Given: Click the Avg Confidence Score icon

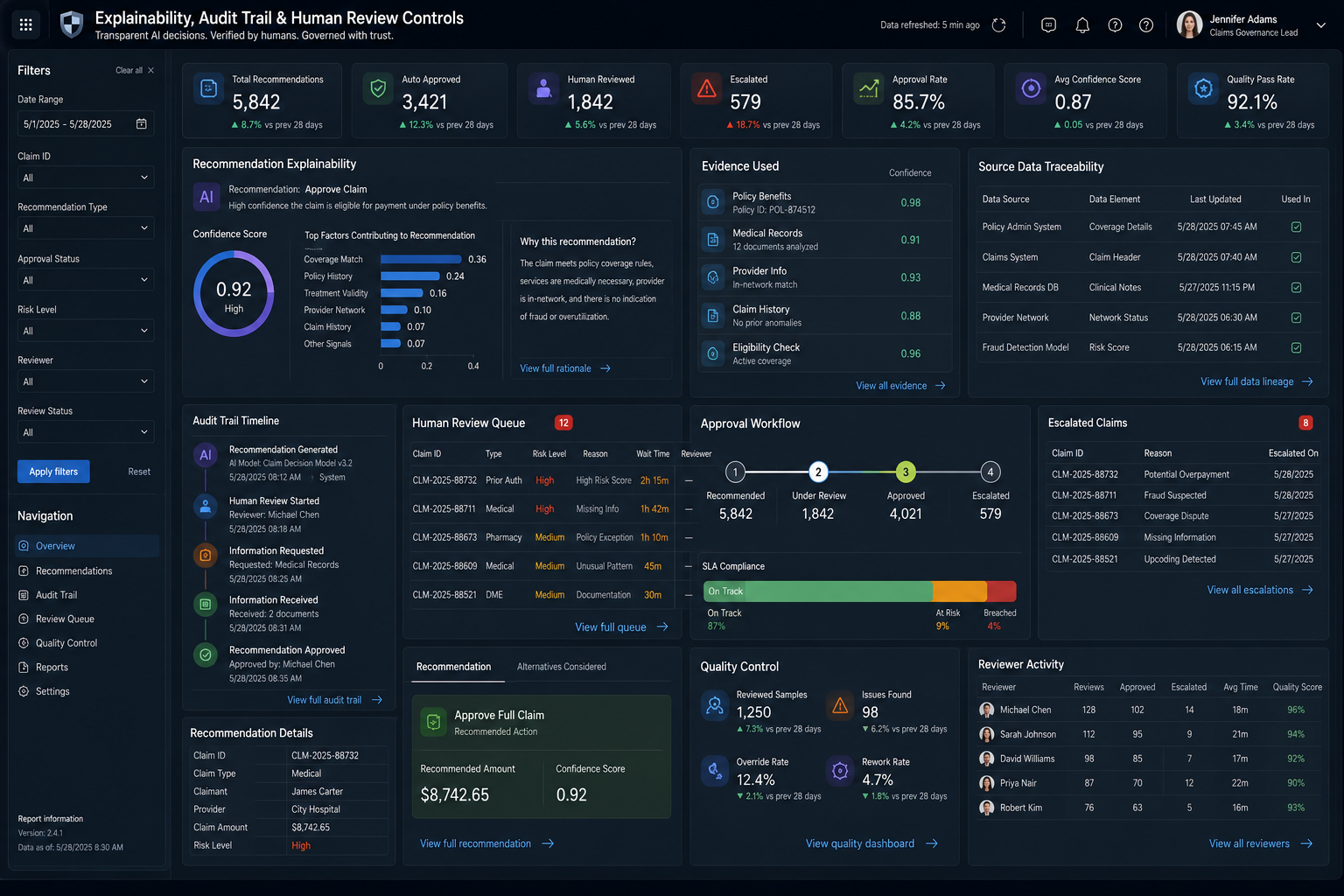Looking at the screenshot, I should click(1032, 88).
